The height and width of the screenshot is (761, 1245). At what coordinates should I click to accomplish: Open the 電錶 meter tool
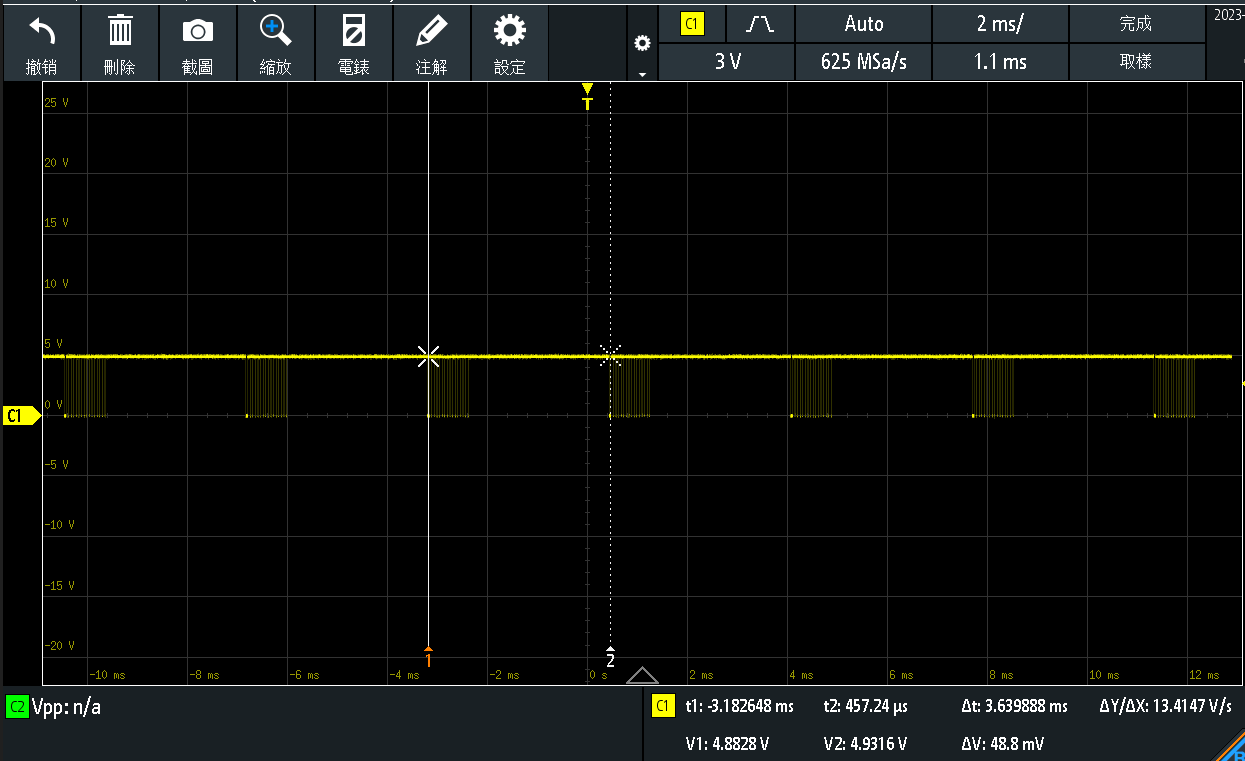tap(353, 42)
